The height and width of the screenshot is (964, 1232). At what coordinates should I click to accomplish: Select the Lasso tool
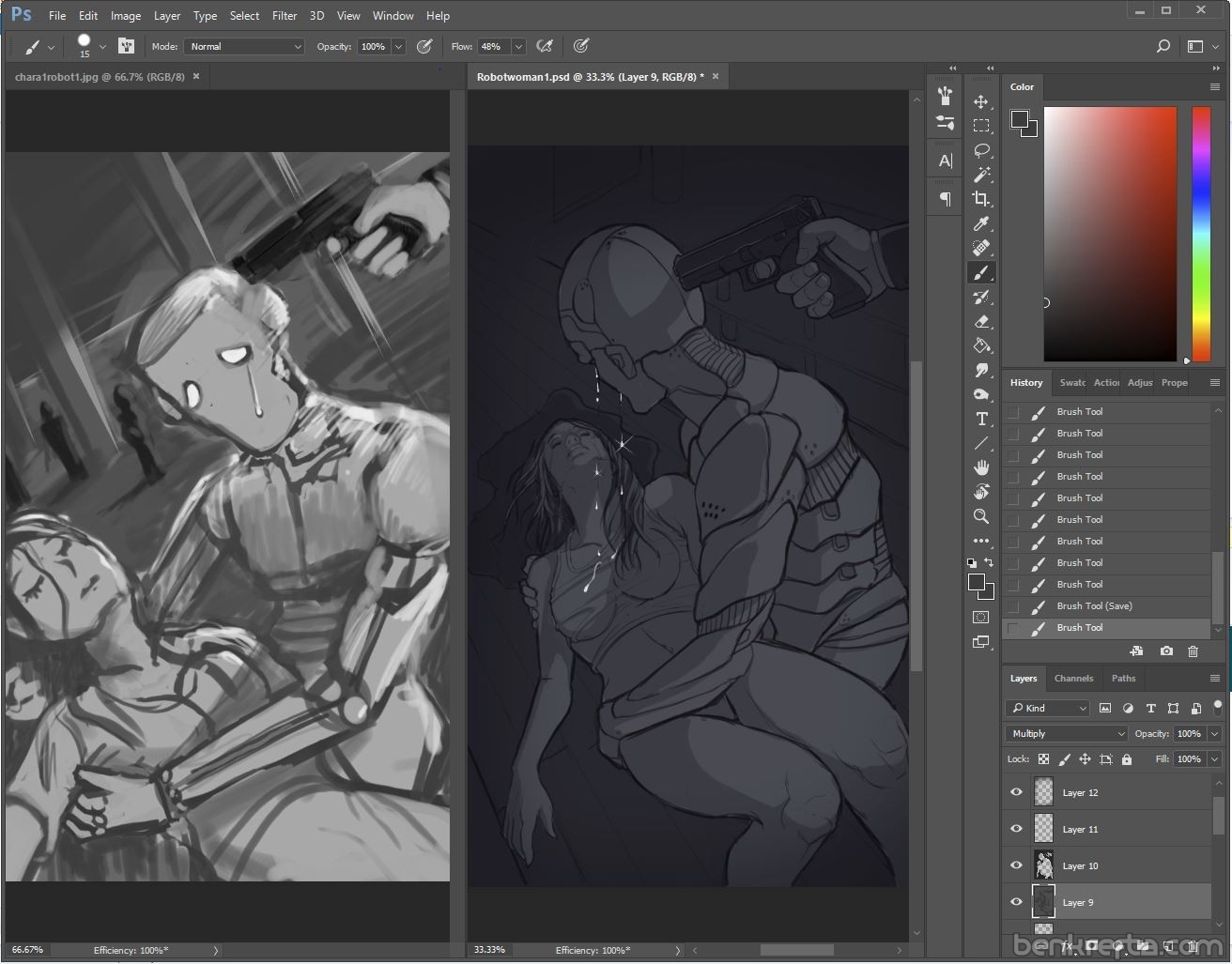(981, 150)
